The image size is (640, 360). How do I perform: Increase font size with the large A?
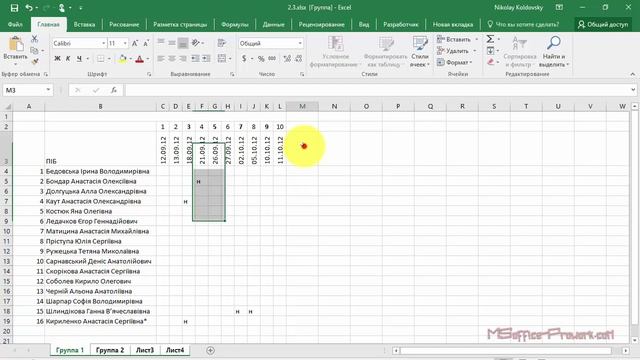click(135, 43)
